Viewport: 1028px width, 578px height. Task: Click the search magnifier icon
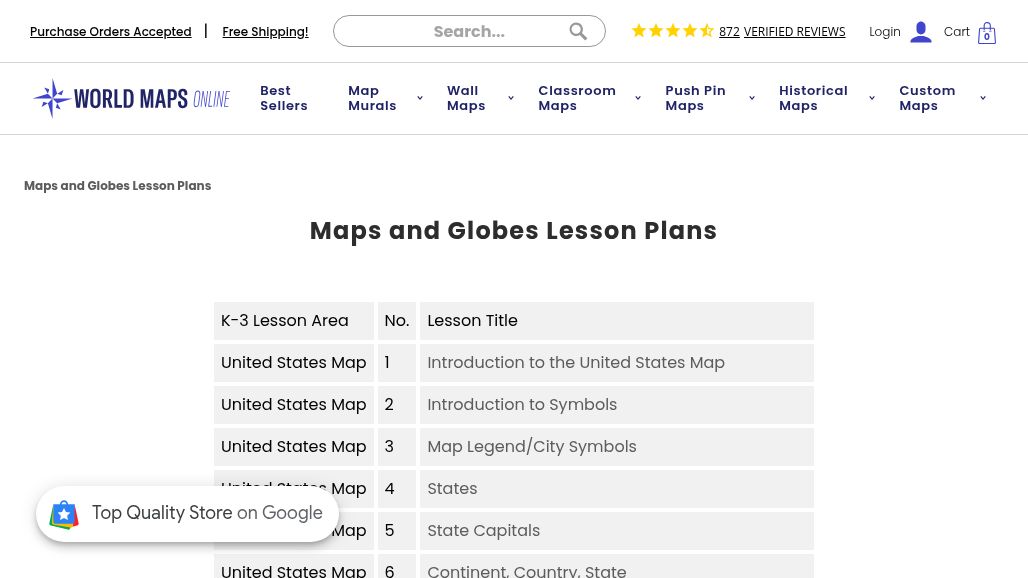tap(578, 32)
